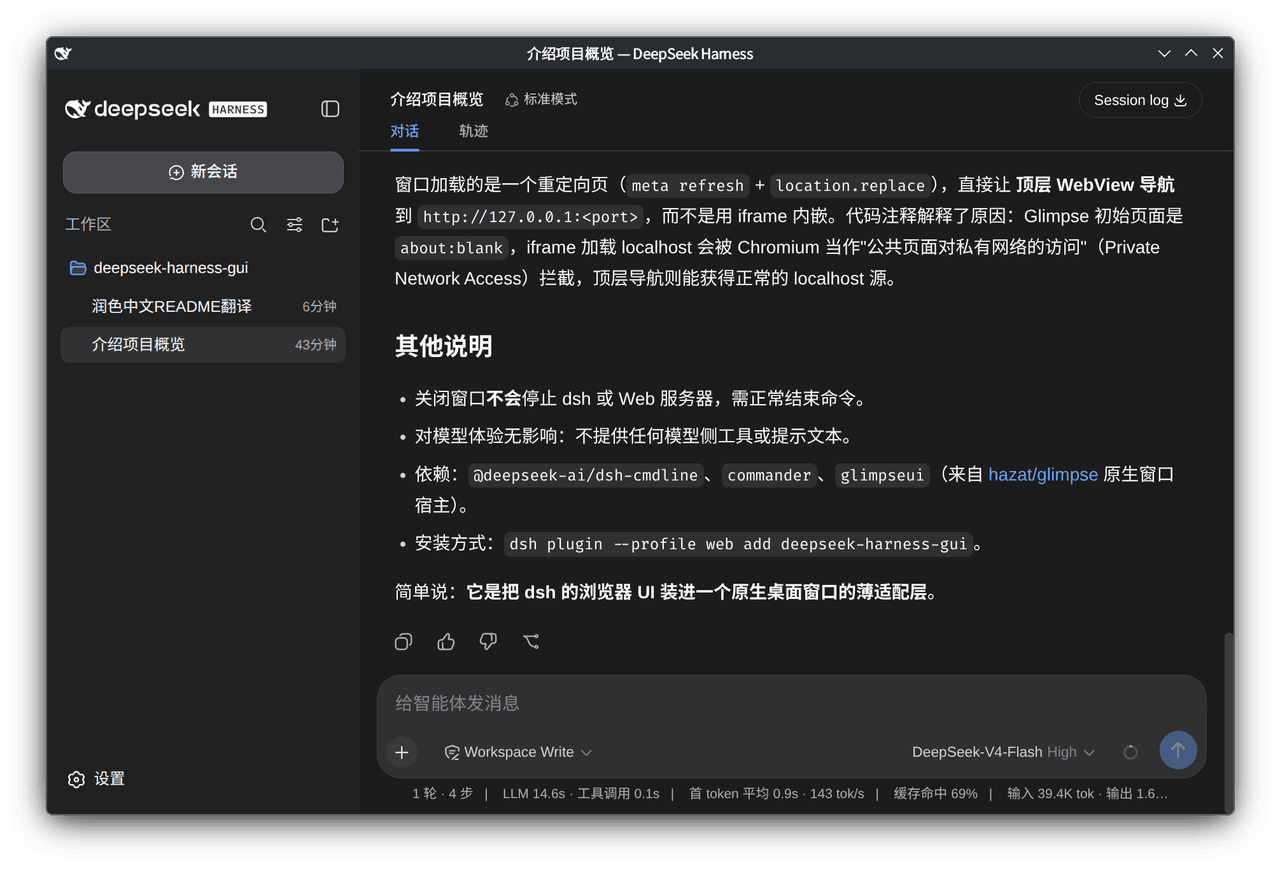This screenshot has width=1280, height=870.
Task: Click the branch conversation icon
Action: click(x=531, y=642)
